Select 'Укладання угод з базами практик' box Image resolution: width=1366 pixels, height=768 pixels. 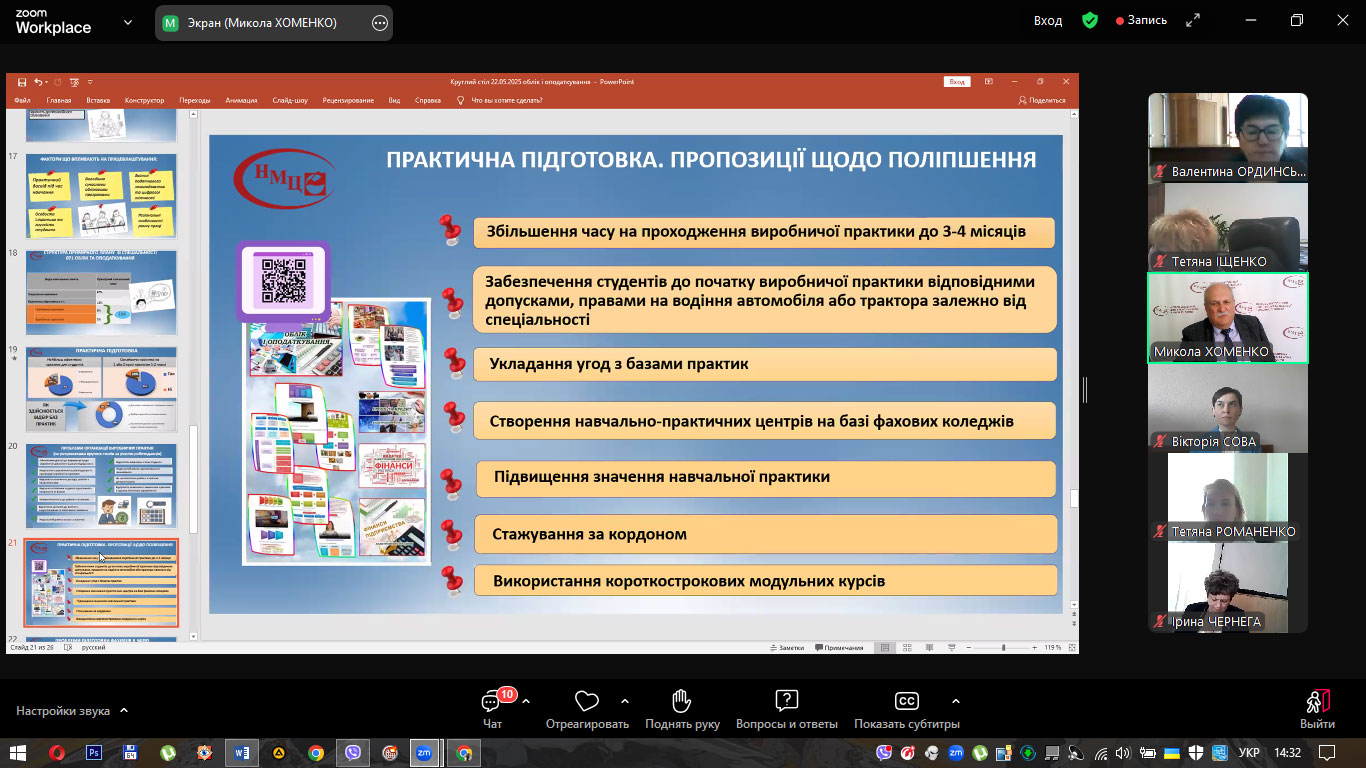pyautogui.click(x=765, y=364)
